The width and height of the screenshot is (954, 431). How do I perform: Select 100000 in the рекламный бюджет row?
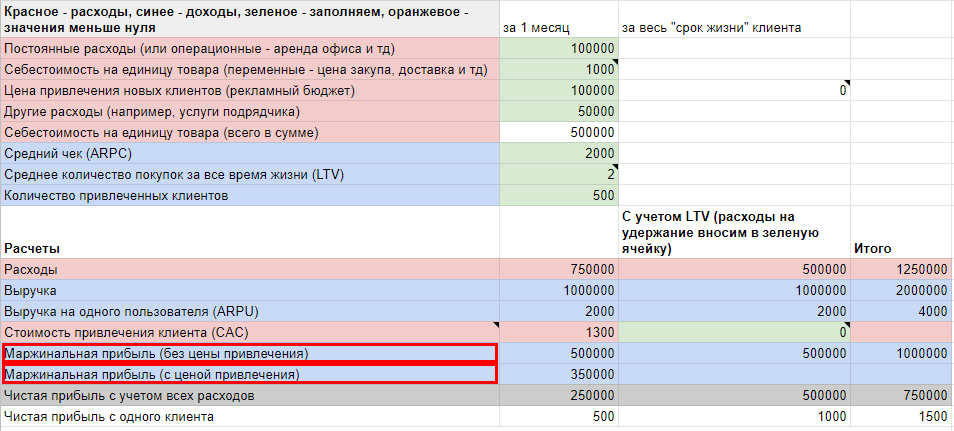click(559, 90)
